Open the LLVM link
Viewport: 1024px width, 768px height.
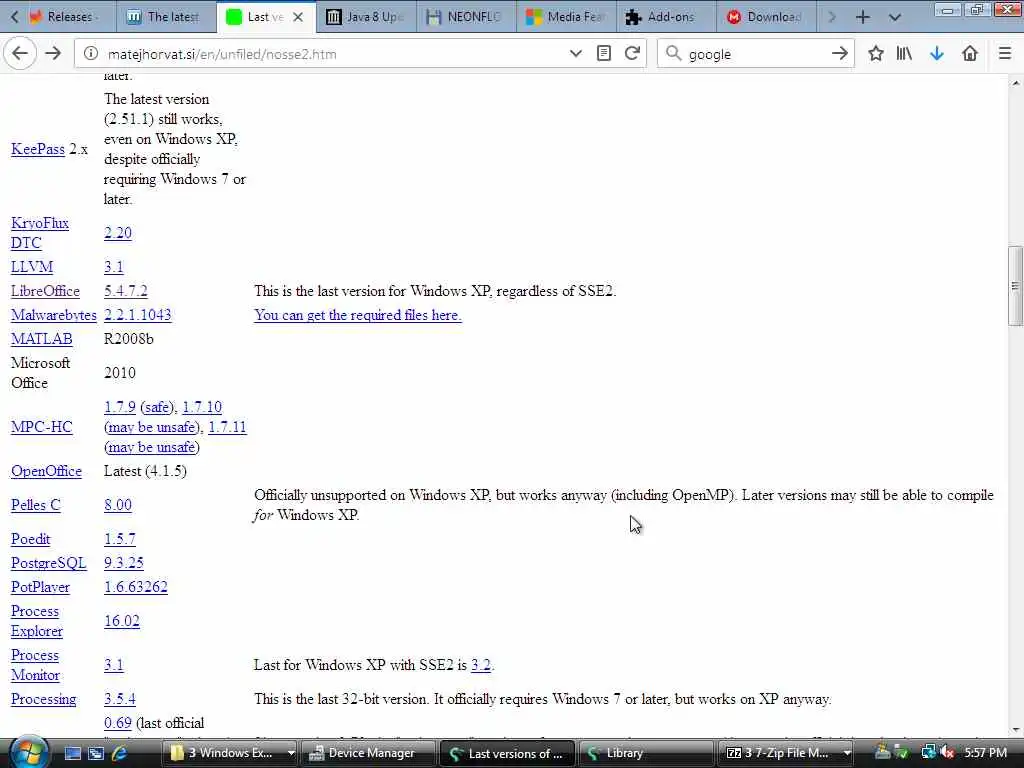coord(32,267)
